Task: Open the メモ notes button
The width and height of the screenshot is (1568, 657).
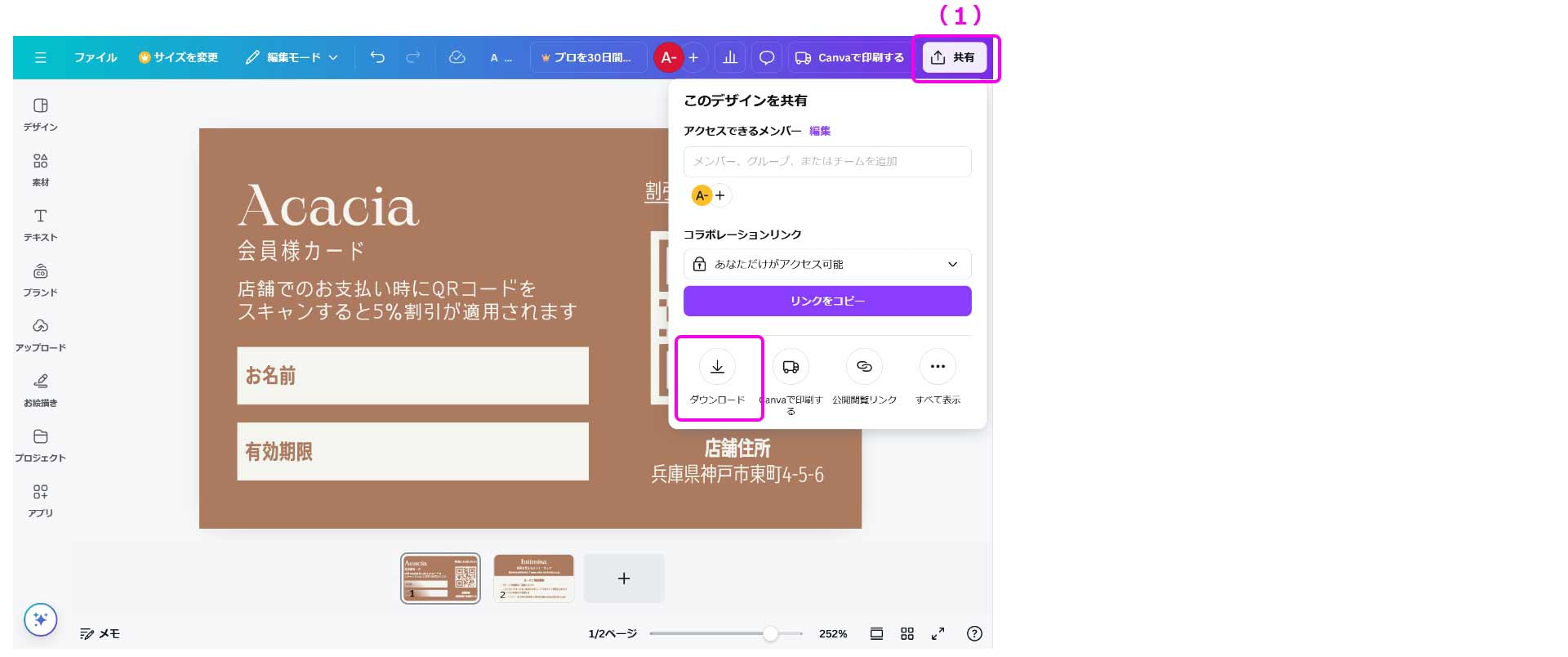Action: tap(100, 633)
